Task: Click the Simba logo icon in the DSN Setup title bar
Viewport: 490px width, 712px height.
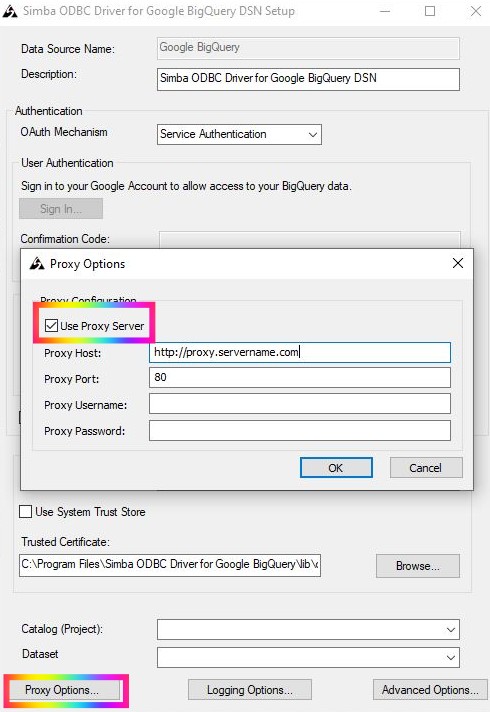Action: coord(10,11)
